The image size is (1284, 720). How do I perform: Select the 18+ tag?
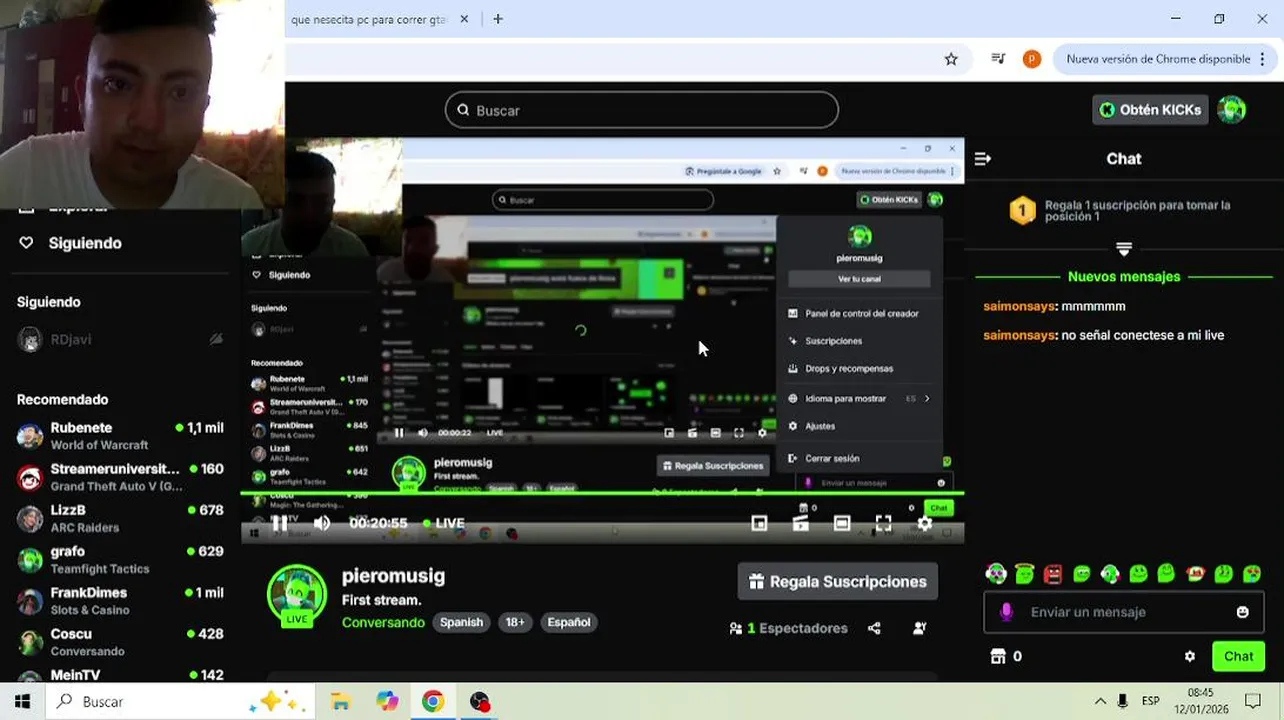pyautogui.click(x=515, y=622)
